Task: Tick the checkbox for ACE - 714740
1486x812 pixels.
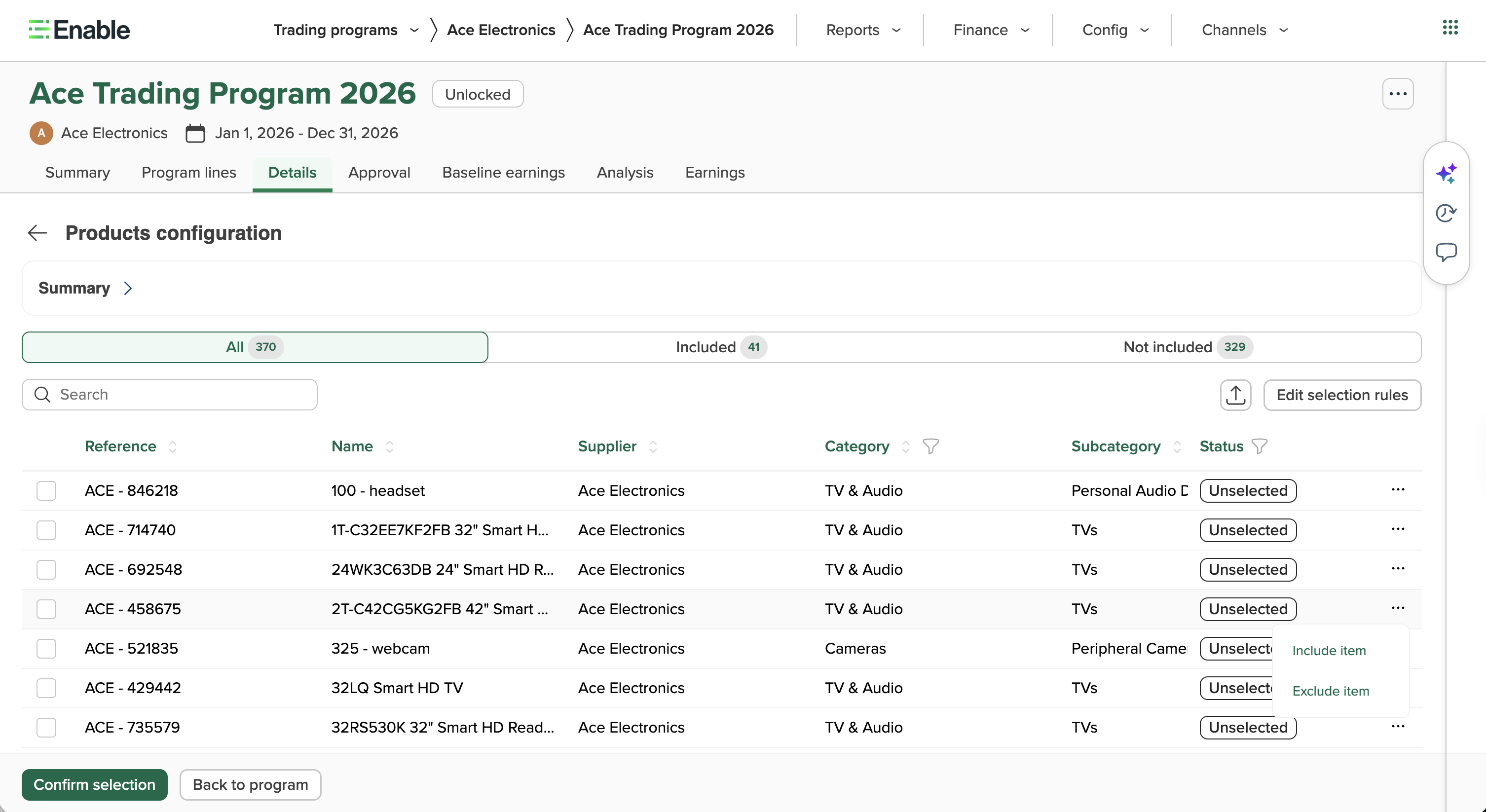Action: [46, 531]
